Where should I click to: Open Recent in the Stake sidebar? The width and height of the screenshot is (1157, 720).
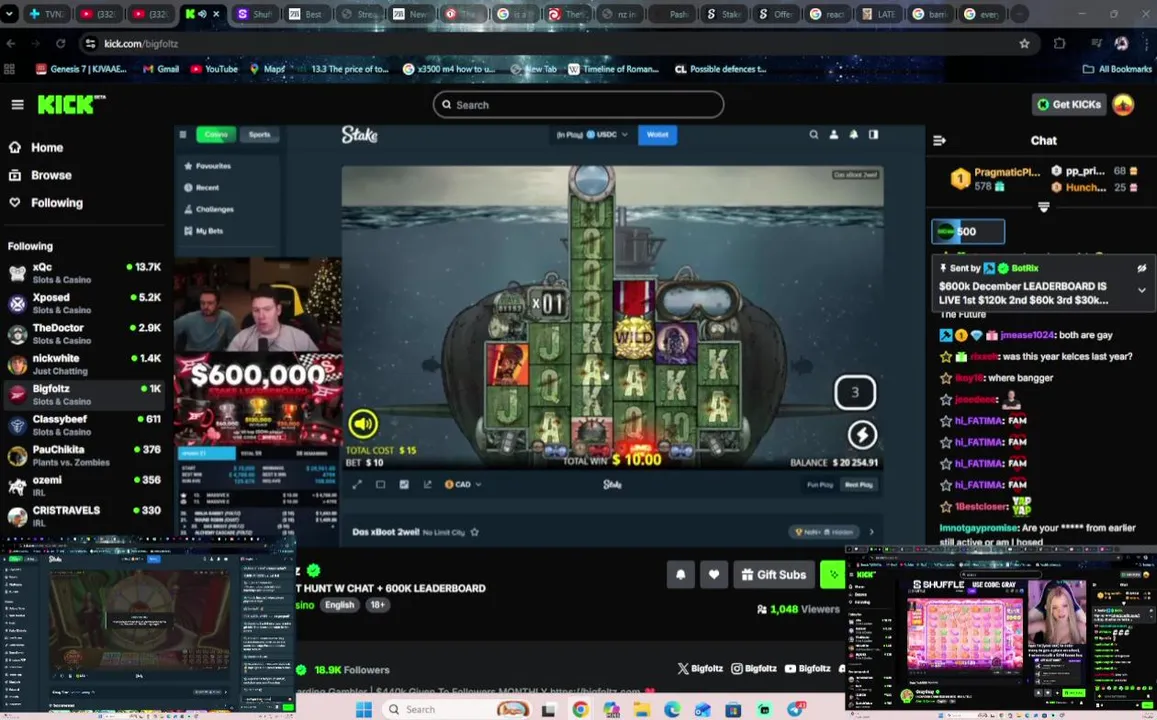[x=201, y=187]
